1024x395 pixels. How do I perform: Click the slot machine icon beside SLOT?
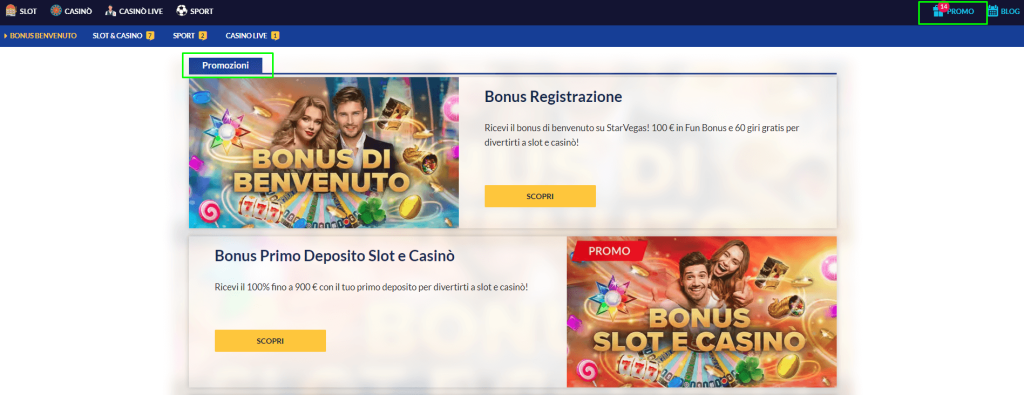pos(11,10)
